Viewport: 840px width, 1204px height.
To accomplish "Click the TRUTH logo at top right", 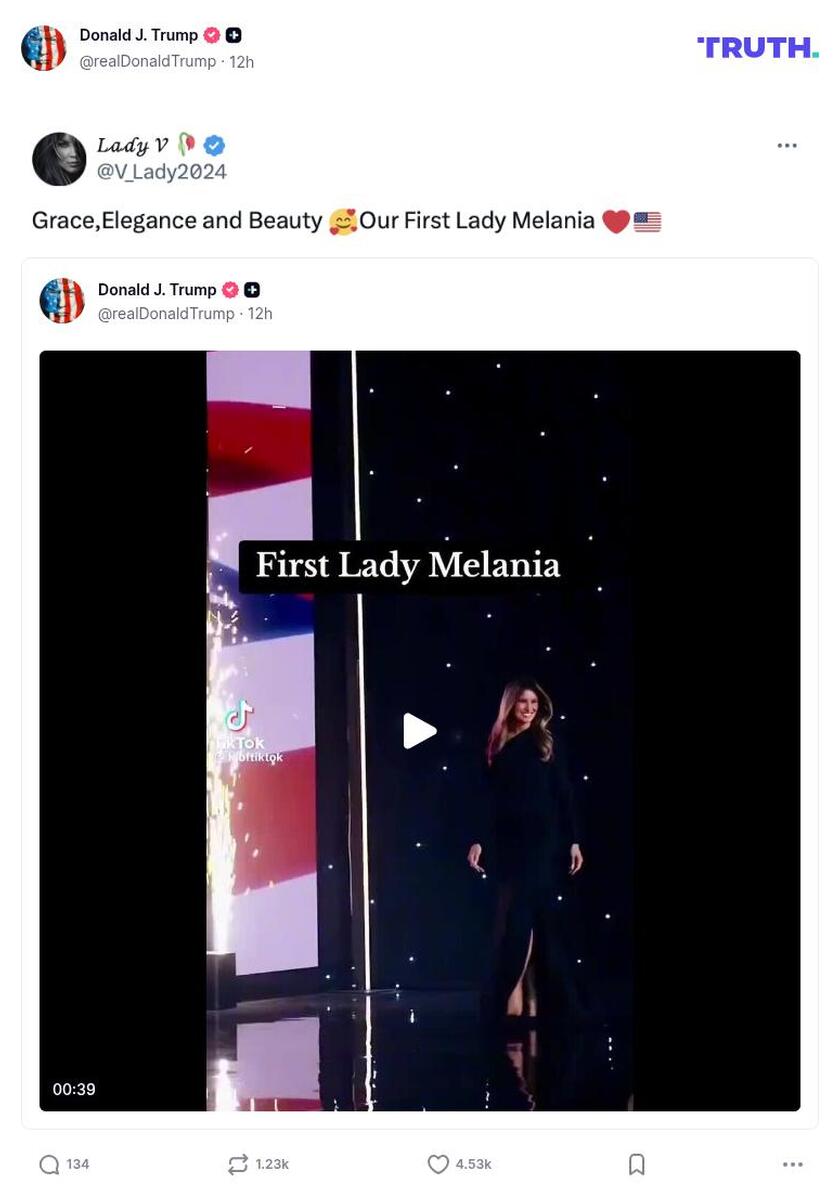I will point(757,47).
